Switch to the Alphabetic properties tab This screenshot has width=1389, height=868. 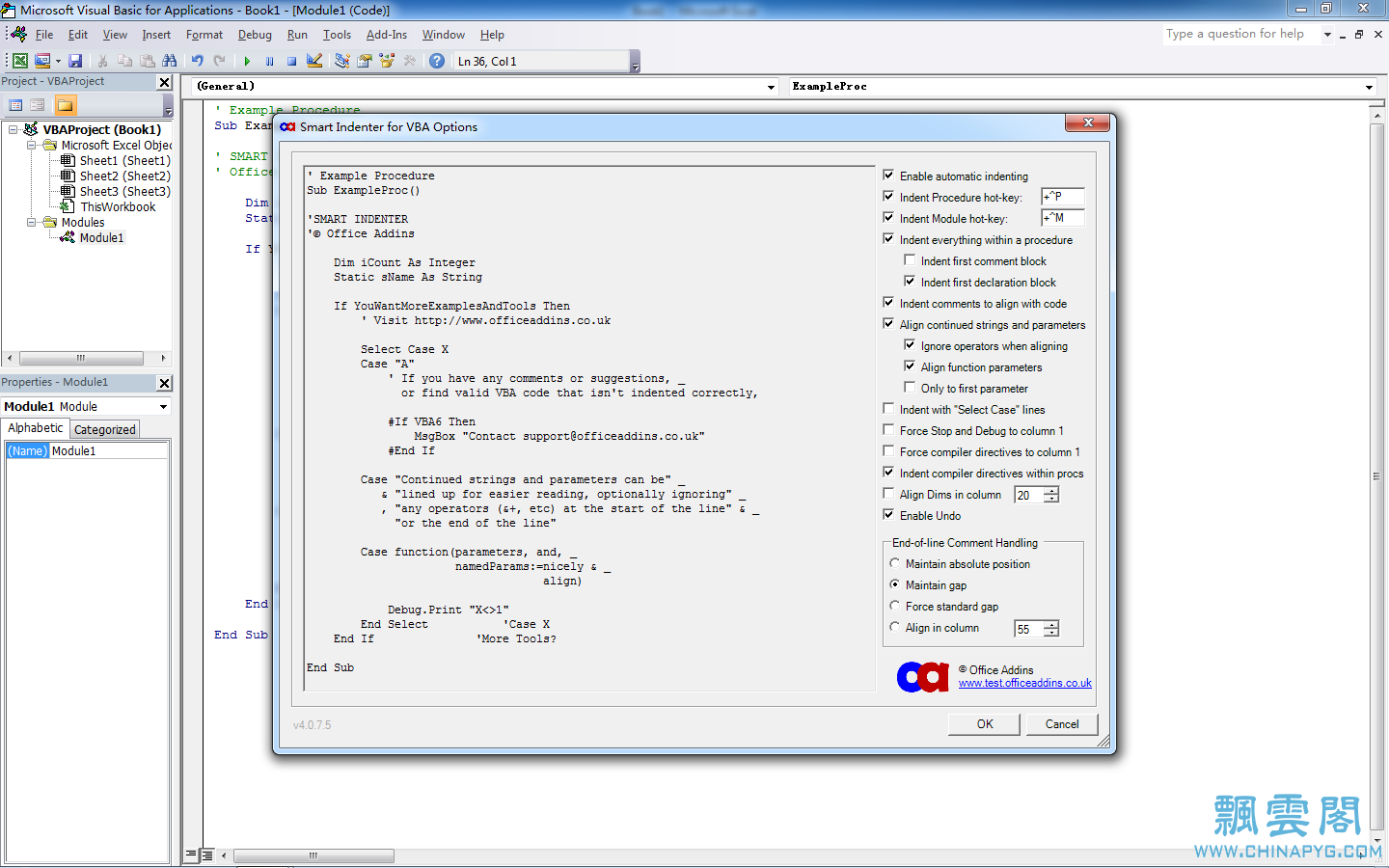[36, 428]
